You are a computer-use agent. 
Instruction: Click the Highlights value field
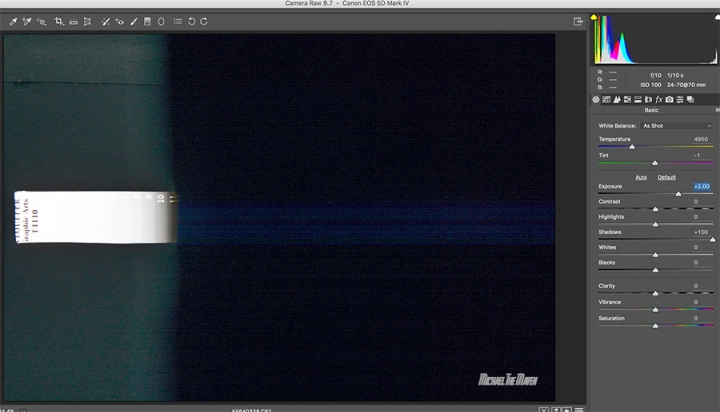pyautogui.click(x=696, y=217)
